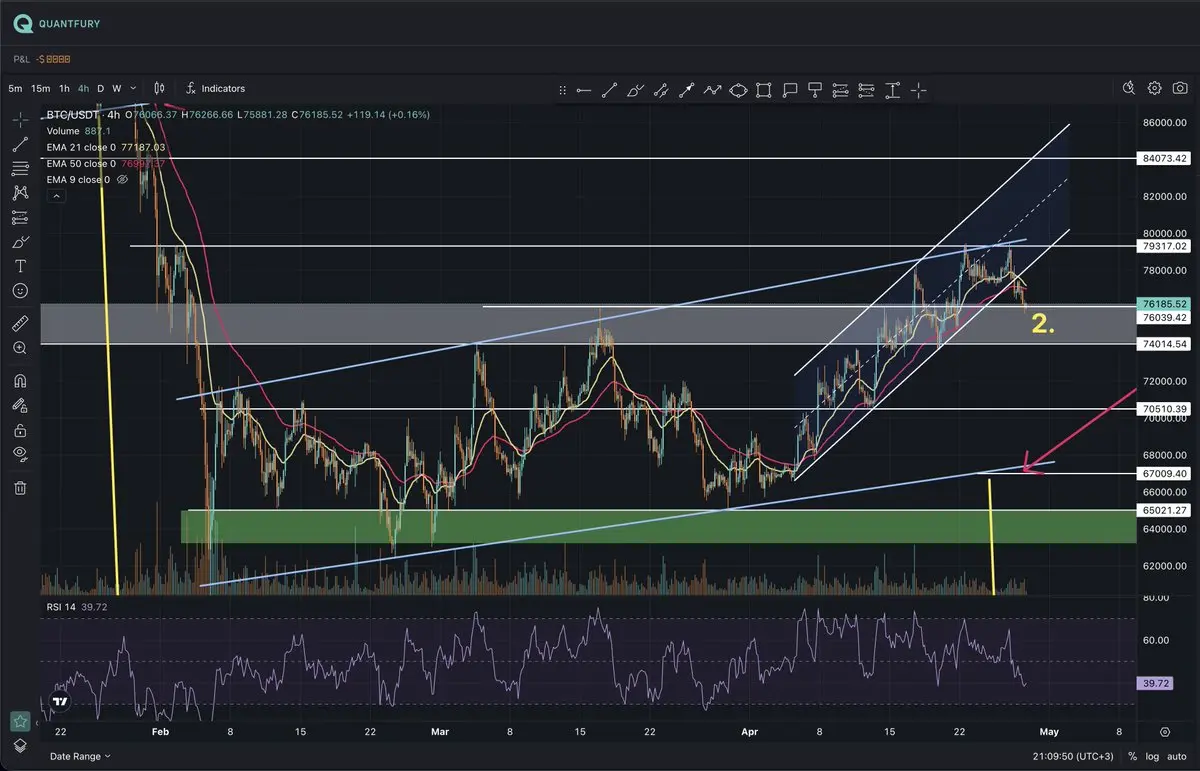Select the EMA 21 close legend entry
Image resolution: width=1200 pixels, height=771 pixels.
click(81, 147)
